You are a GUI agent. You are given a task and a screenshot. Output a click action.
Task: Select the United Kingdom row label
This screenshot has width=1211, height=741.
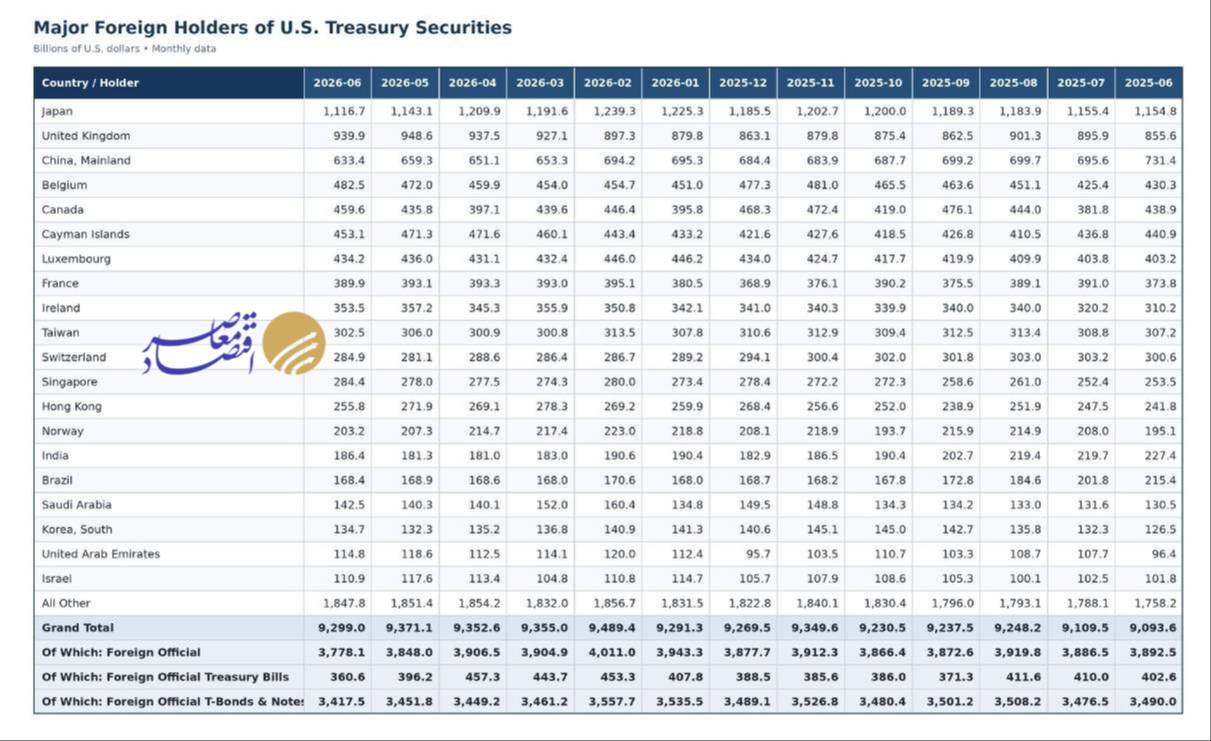point(86,136)
